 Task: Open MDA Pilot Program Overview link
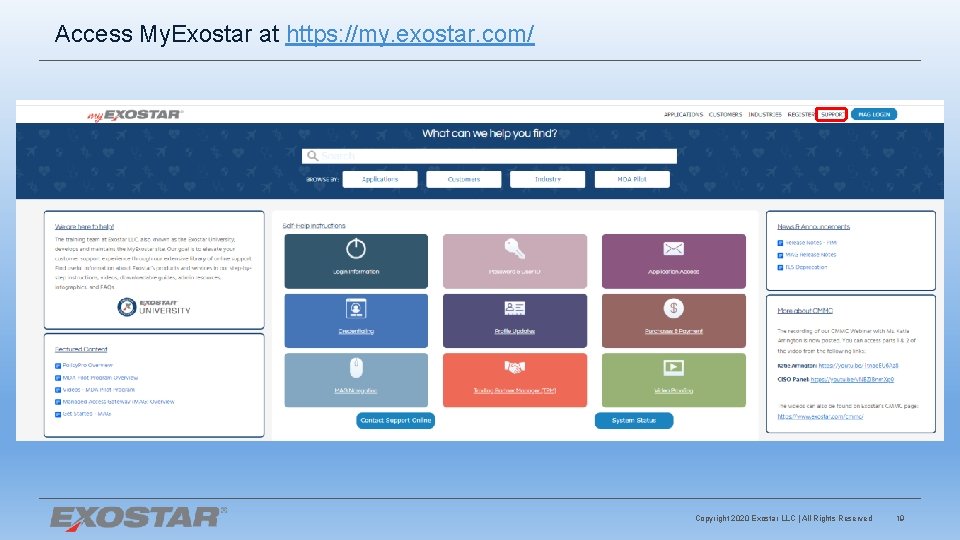(100, 378)
